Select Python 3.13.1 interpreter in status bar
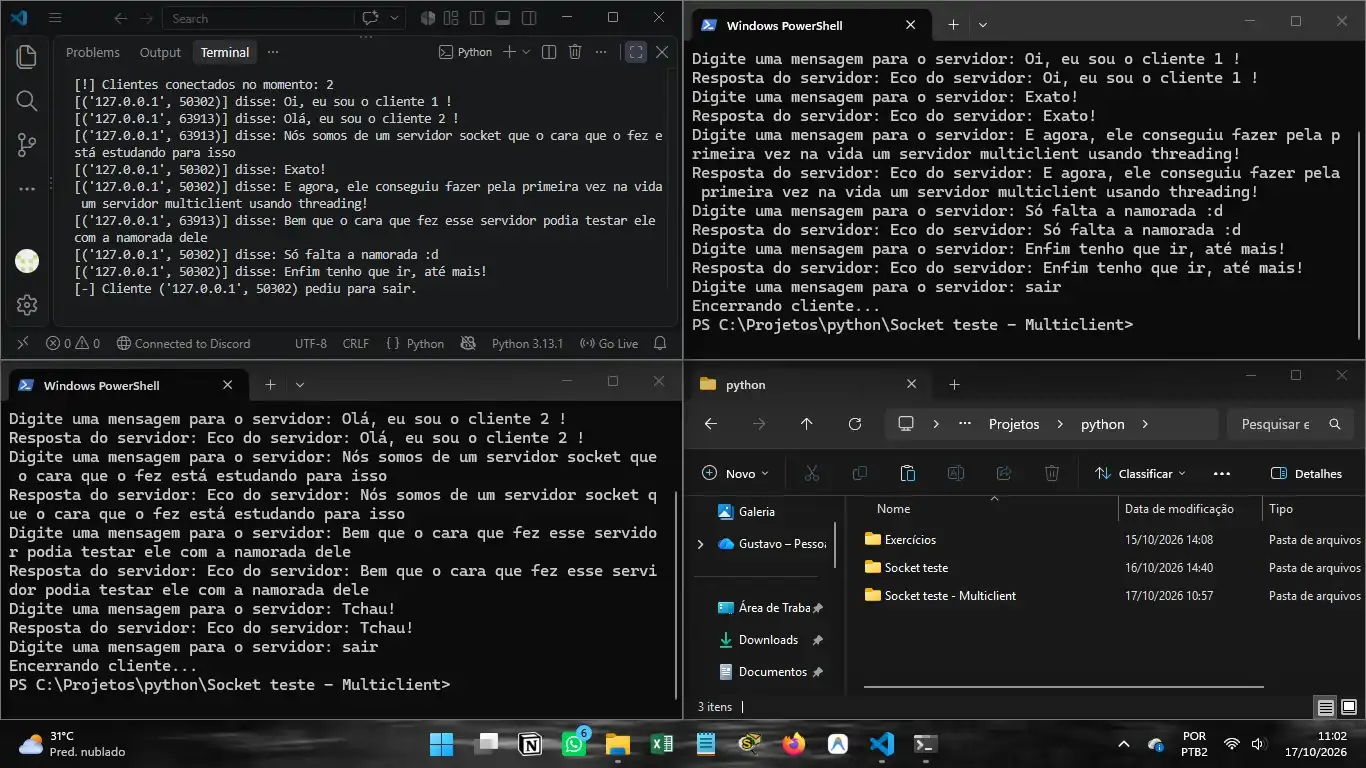The image size is (1366, 768). 527,343
